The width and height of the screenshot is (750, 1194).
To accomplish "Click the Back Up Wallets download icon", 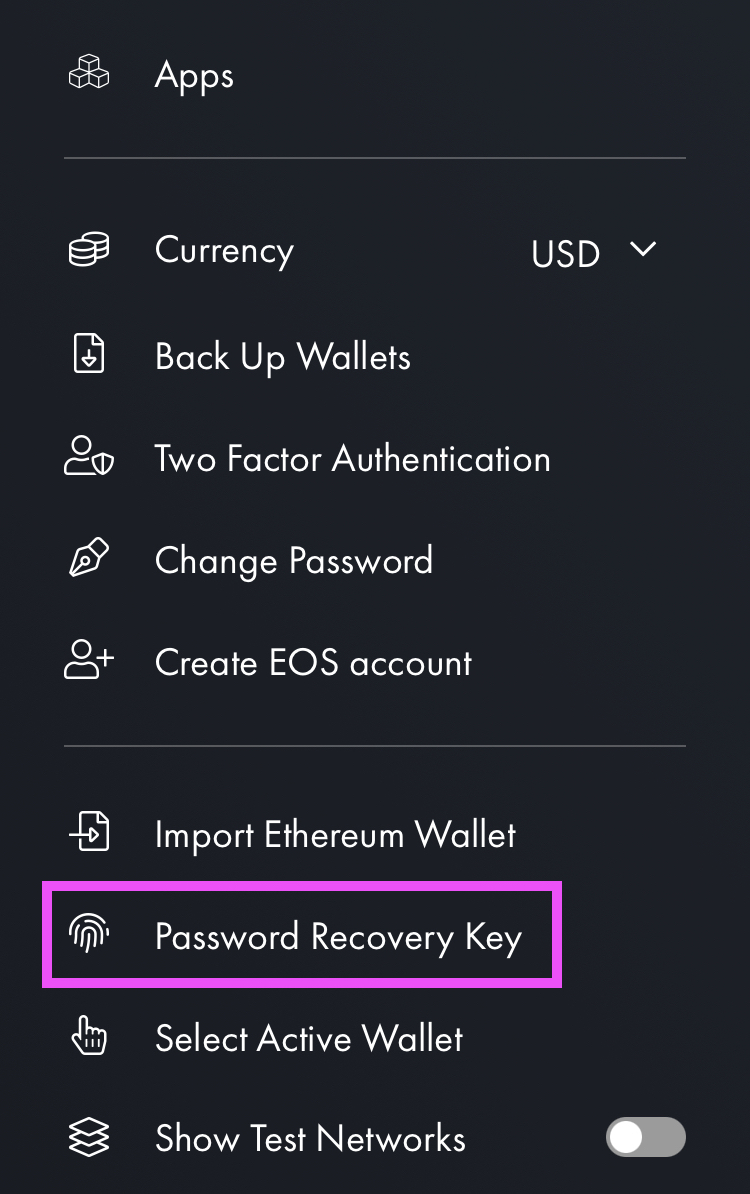I will point(89,353).
